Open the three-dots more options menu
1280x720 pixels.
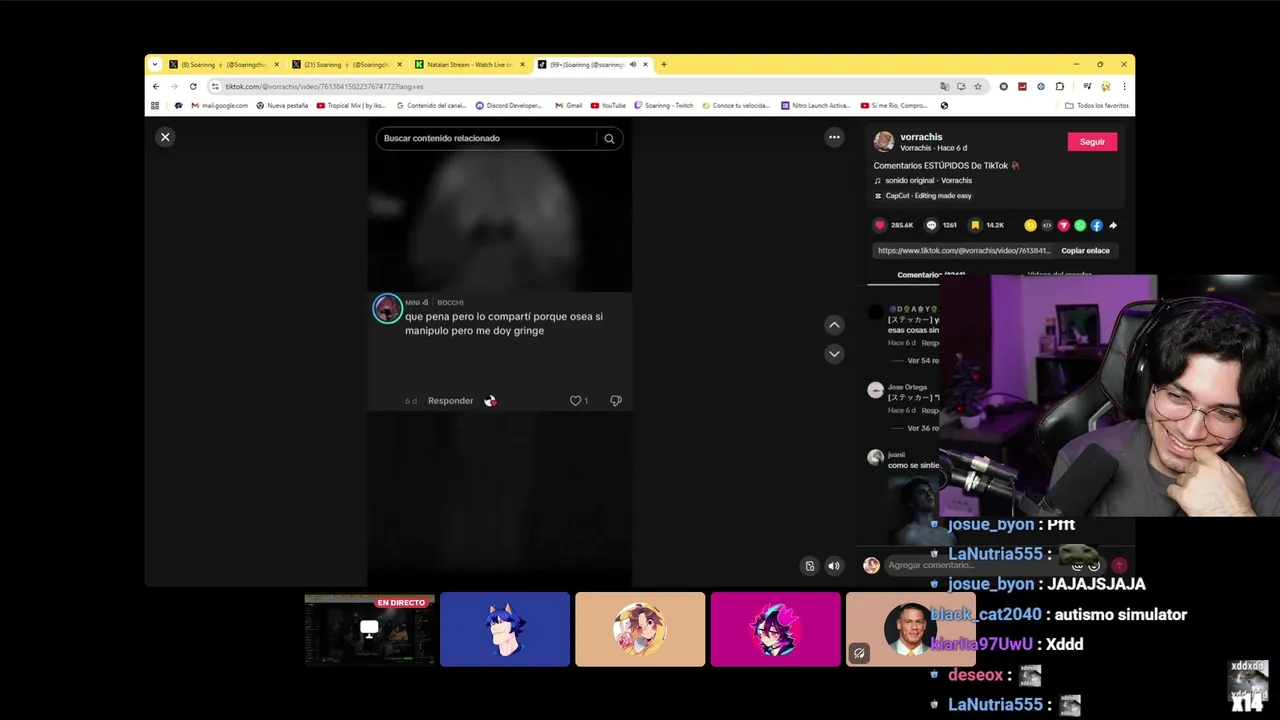[x=834, y=137]
